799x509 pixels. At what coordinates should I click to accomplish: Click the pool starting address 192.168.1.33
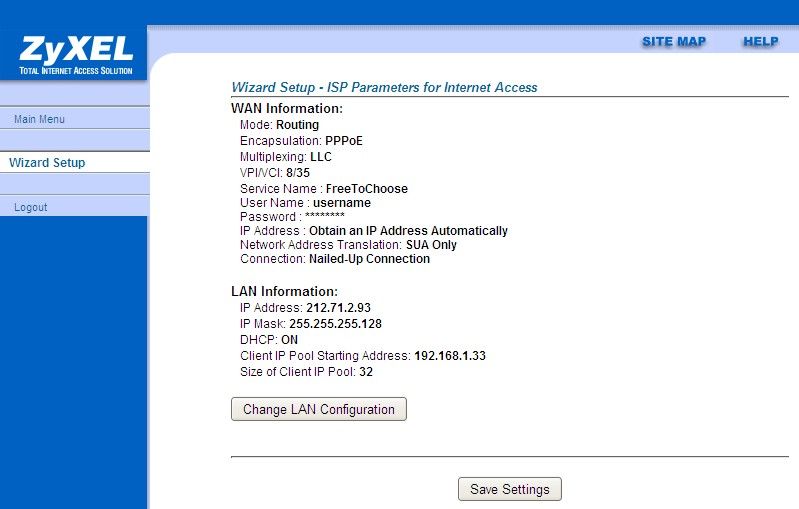[x=448, y=356]
